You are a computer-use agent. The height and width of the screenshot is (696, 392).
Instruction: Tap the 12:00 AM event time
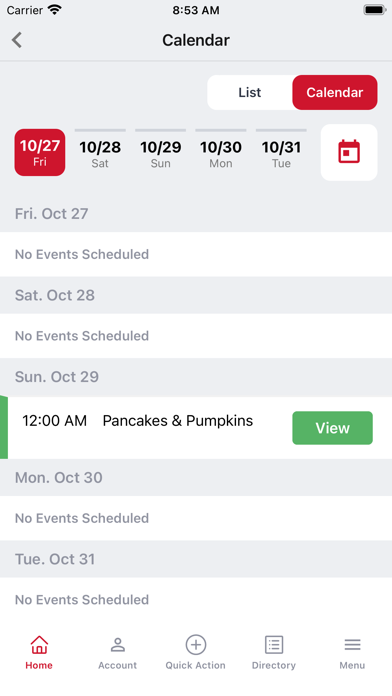click(x=55, y=421)
